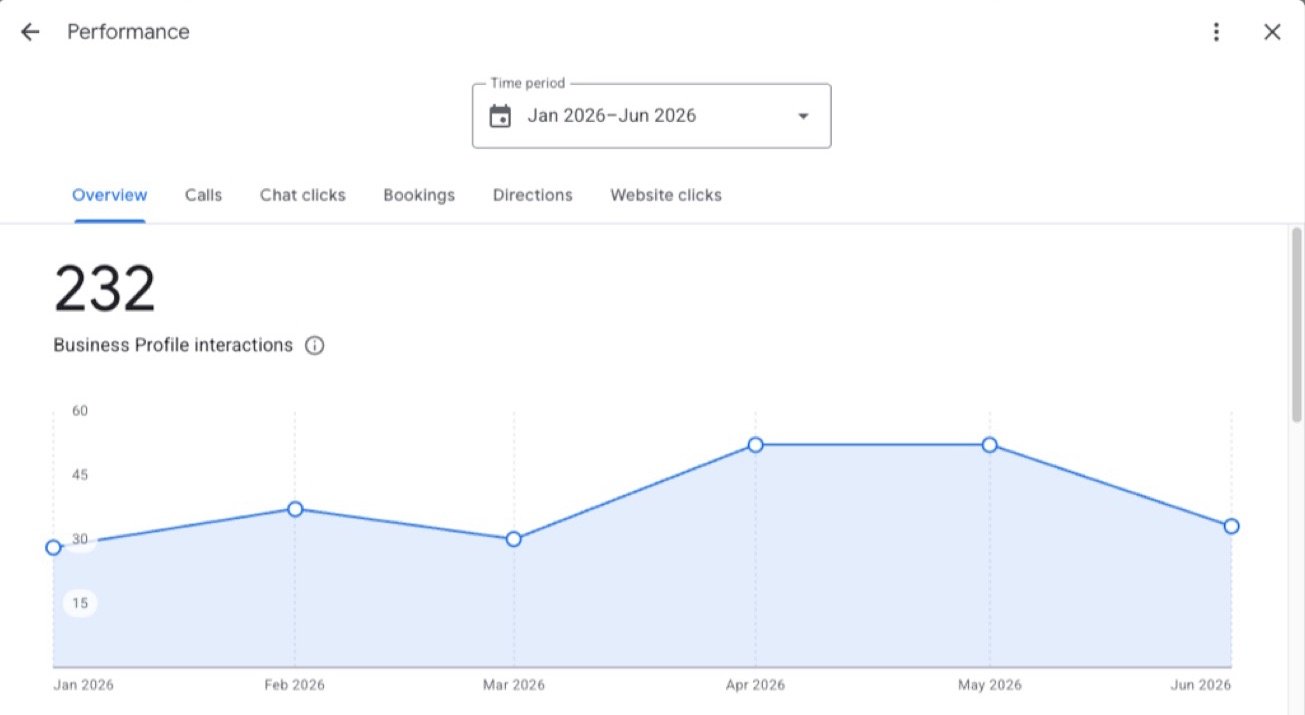Open the Chat clicks tab

click(x=303, y=195)
